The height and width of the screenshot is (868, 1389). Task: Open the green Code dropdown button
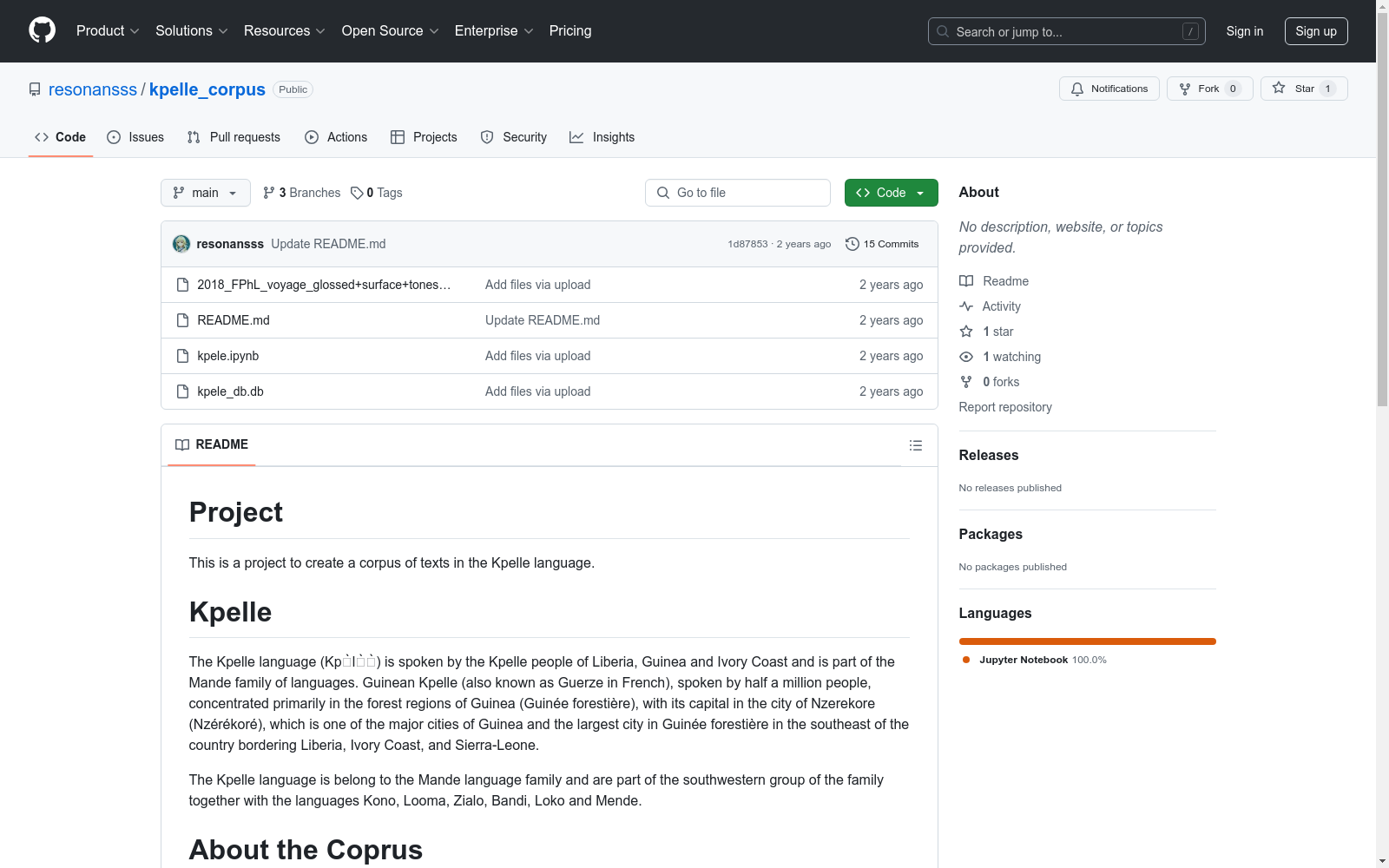coord(891,193)
